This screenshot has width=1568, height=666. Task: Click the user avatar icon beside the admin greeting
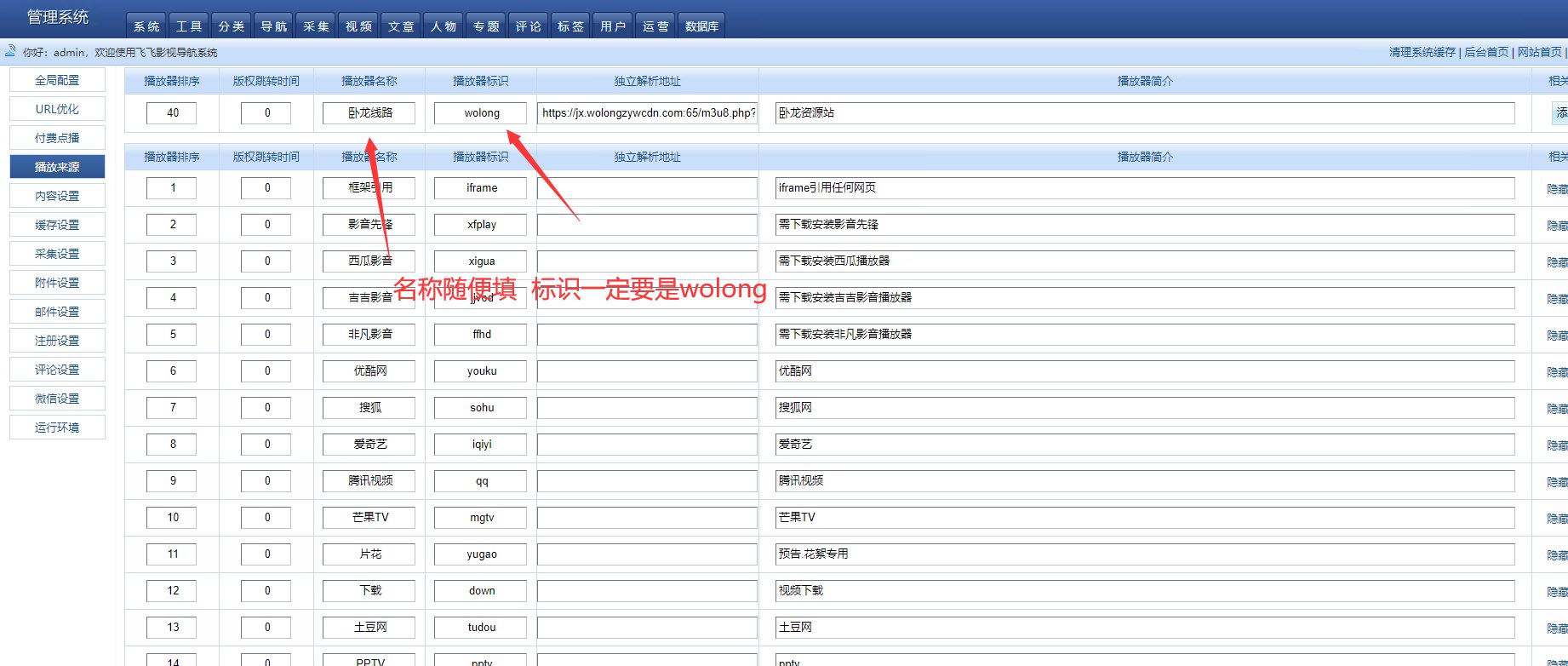(10, 51)
